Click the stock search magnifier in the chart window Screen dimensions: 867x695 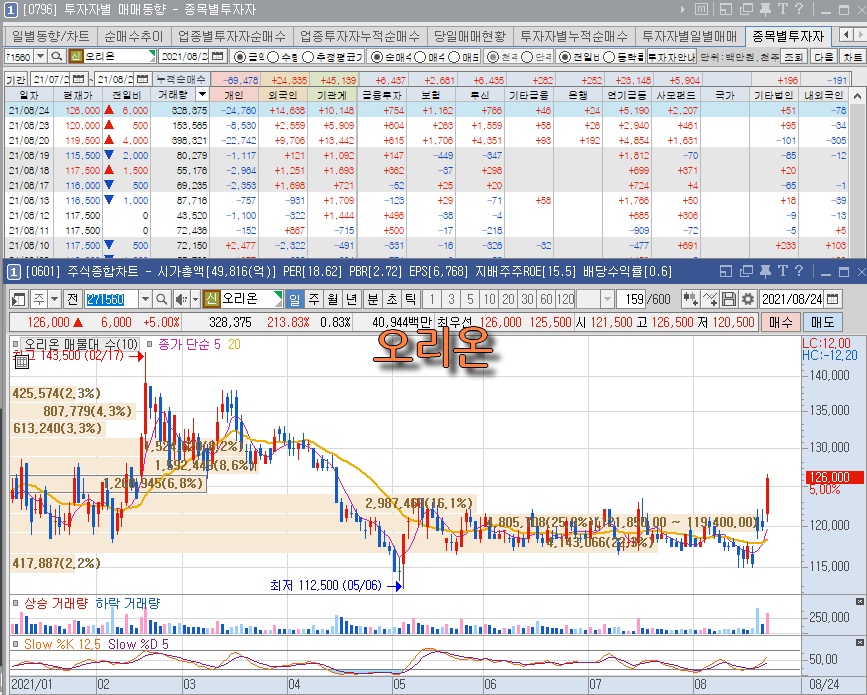point(161,299)
